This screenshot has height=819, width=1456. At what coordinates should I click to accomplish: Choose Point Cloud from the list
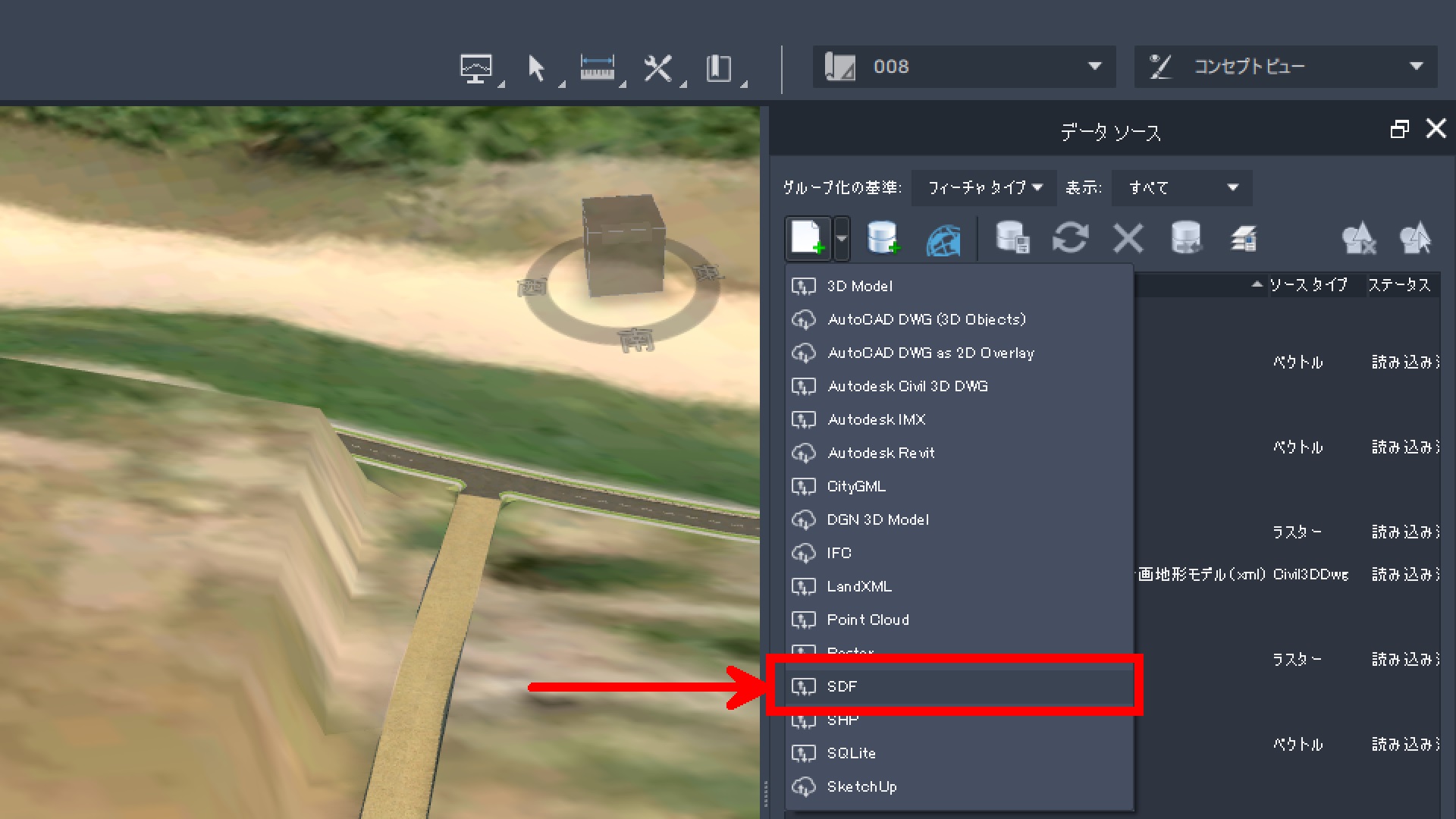(959, 620)
